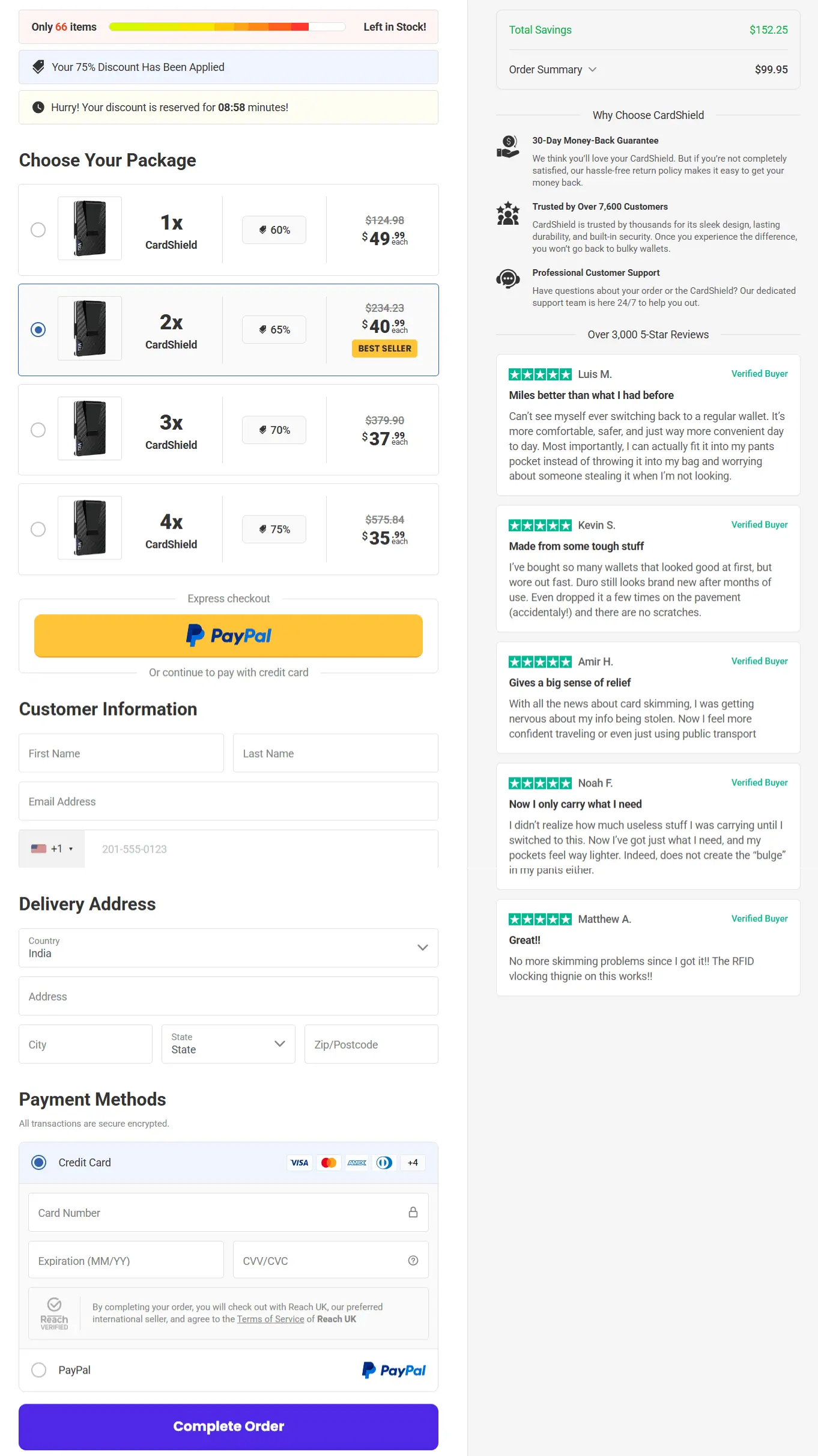Click the 30-Day Money-Back Guarantee icon
This screenshot has height=1456, width=818.
point(507,147)
